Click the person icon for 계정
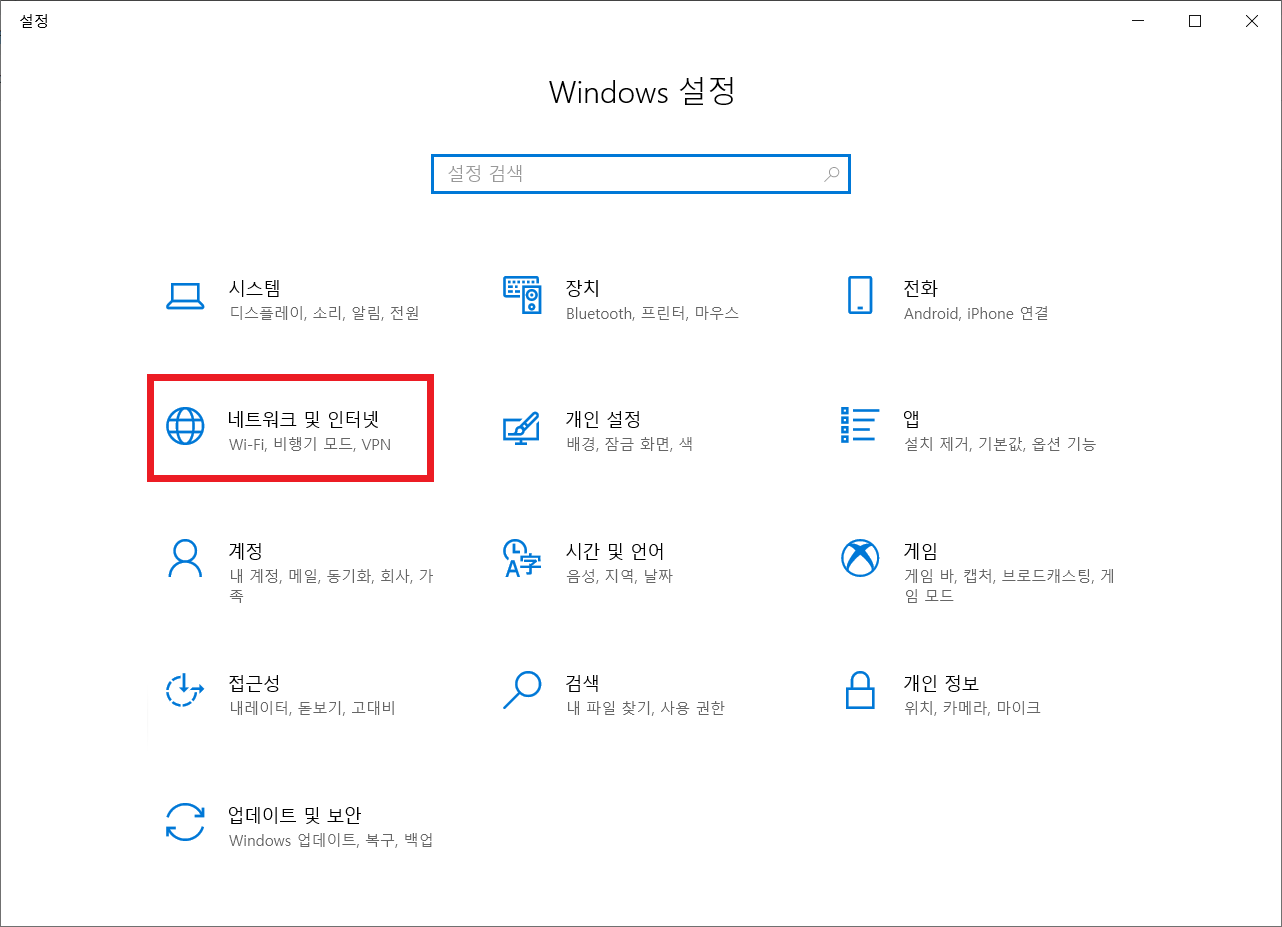 185,558
